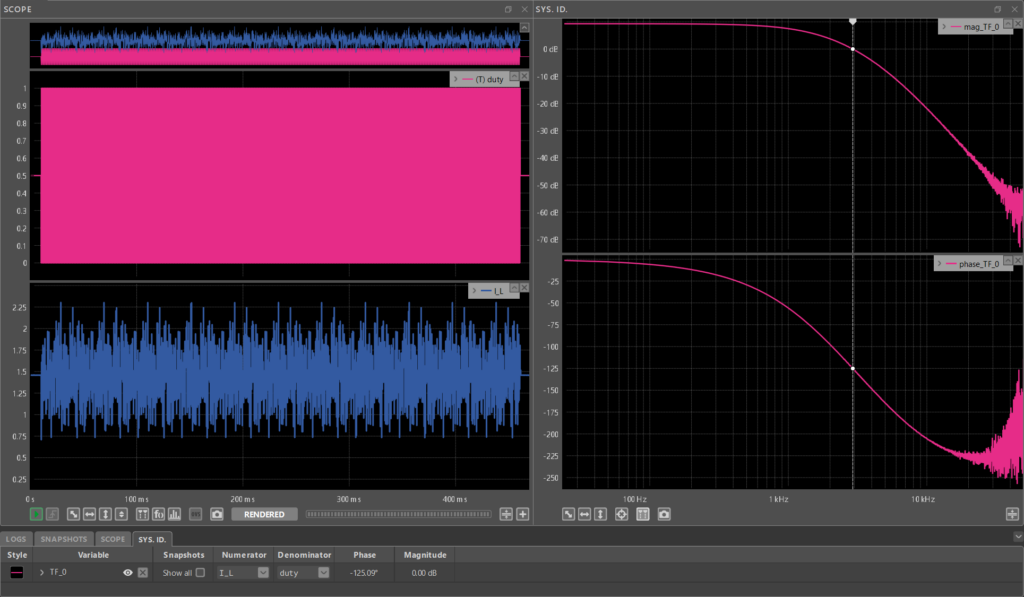The image size is (1024, 597).
Task: Click the Scope fit-all zoom diagonal arrow icon
Action: 74,515
